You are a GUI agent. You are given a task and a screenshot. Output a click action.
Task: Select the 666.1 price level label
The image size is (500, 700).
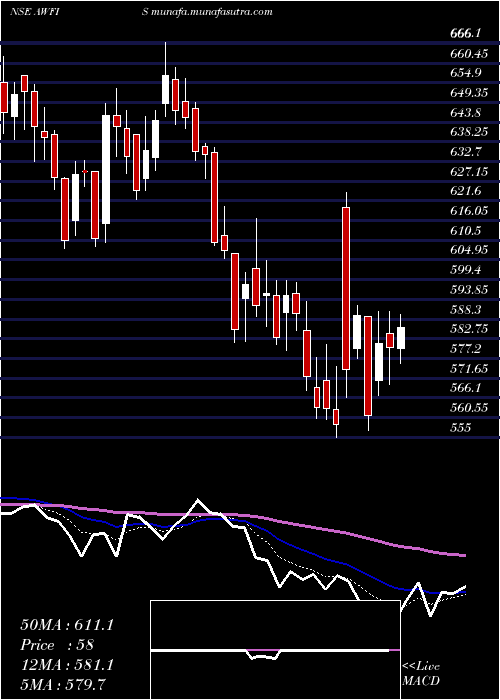(466, 33)
